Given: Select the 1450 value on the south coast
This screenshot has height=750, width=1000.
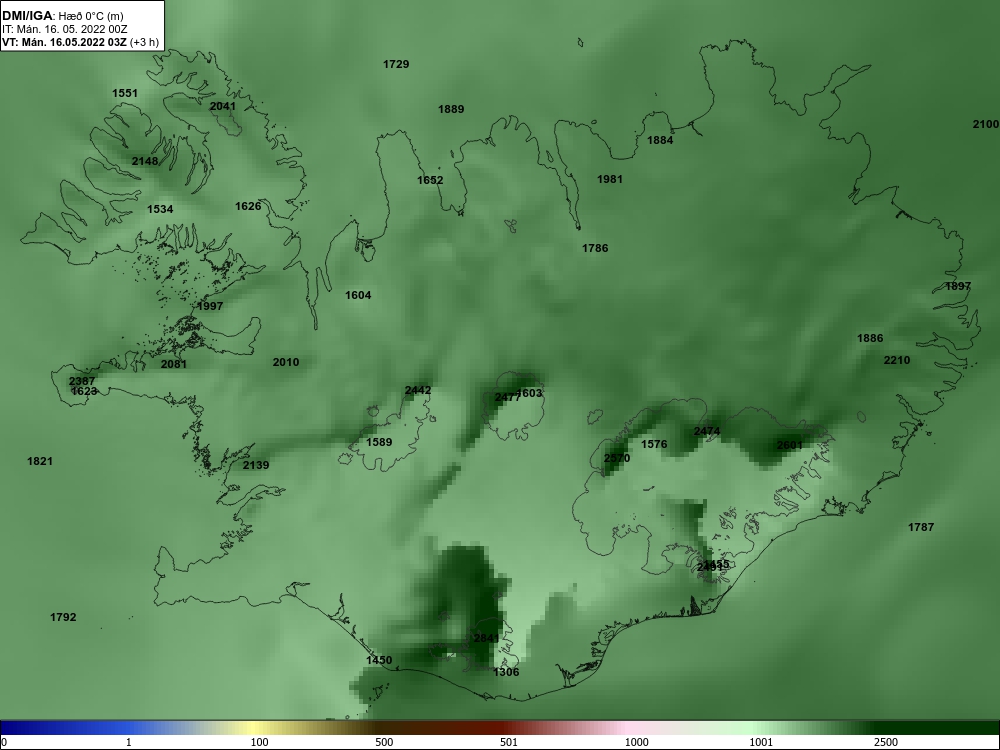Looking at the screenshot, I should click(379, 660).
